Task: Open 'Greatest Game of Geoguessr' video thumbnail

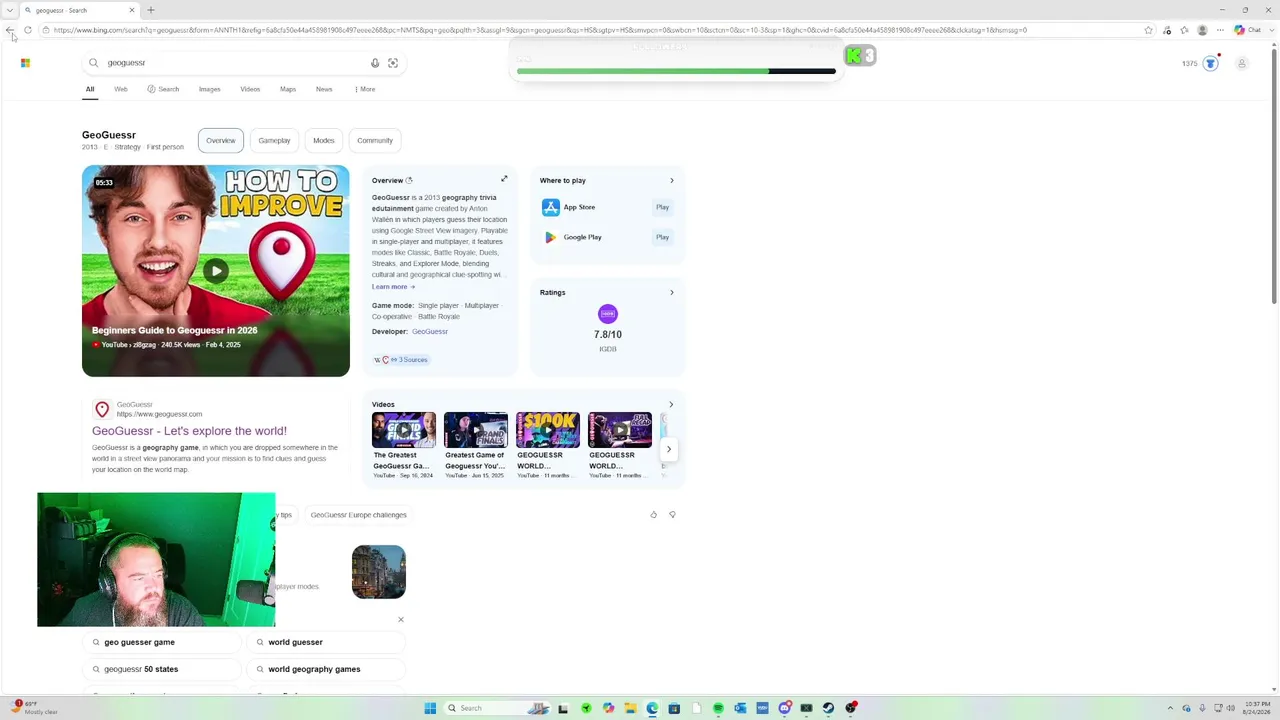Action: [x=476, y=430]
